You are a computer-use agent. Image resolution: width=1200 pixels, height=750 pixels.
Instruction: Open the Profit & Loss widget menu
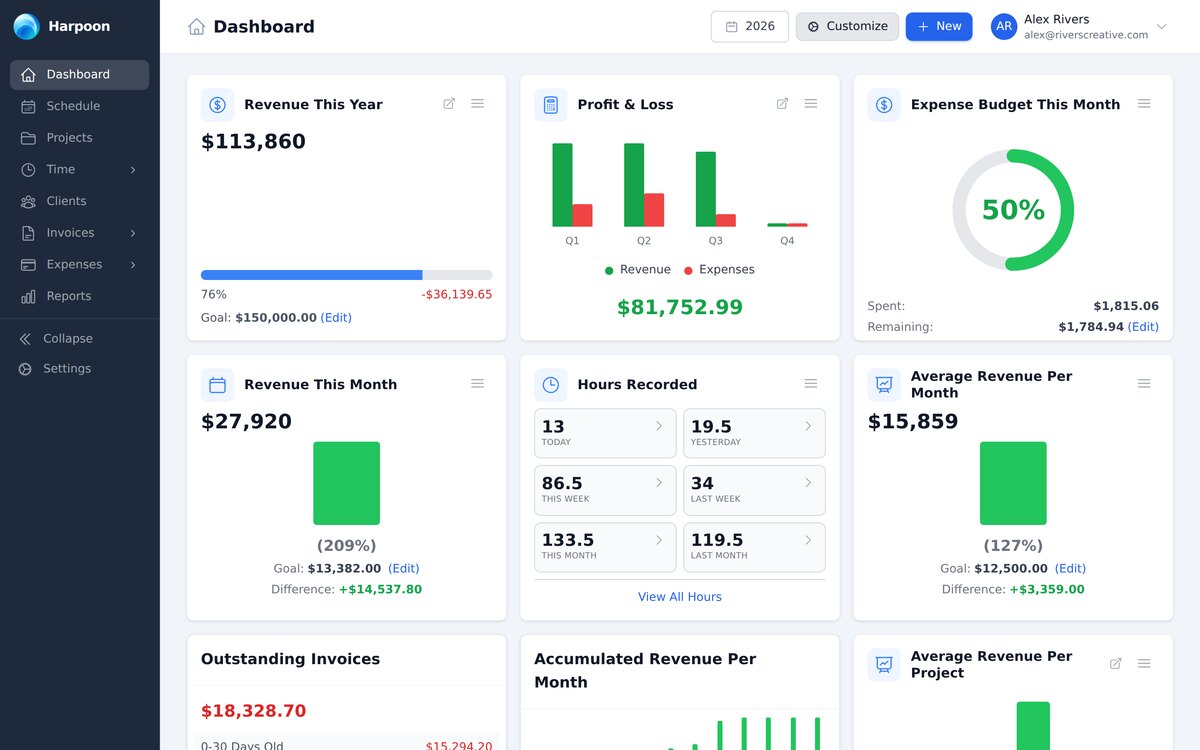(811, 104)
